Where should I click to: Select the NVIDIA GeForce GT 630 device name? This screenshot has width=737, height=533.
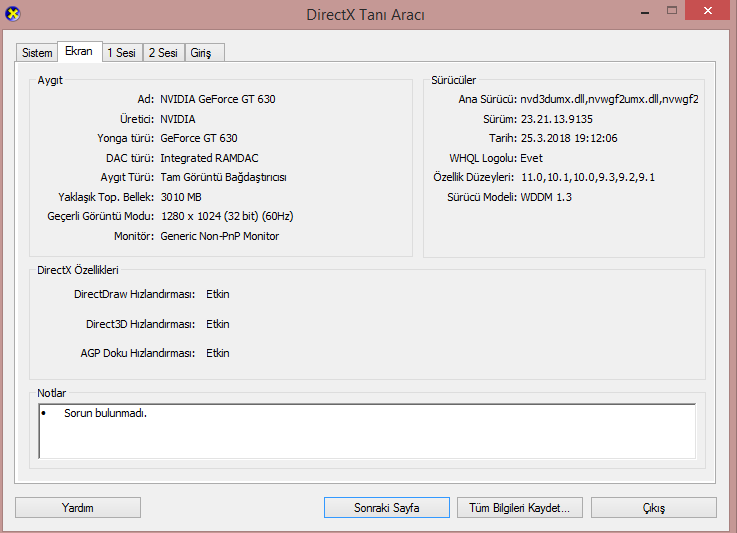(217, 100)
